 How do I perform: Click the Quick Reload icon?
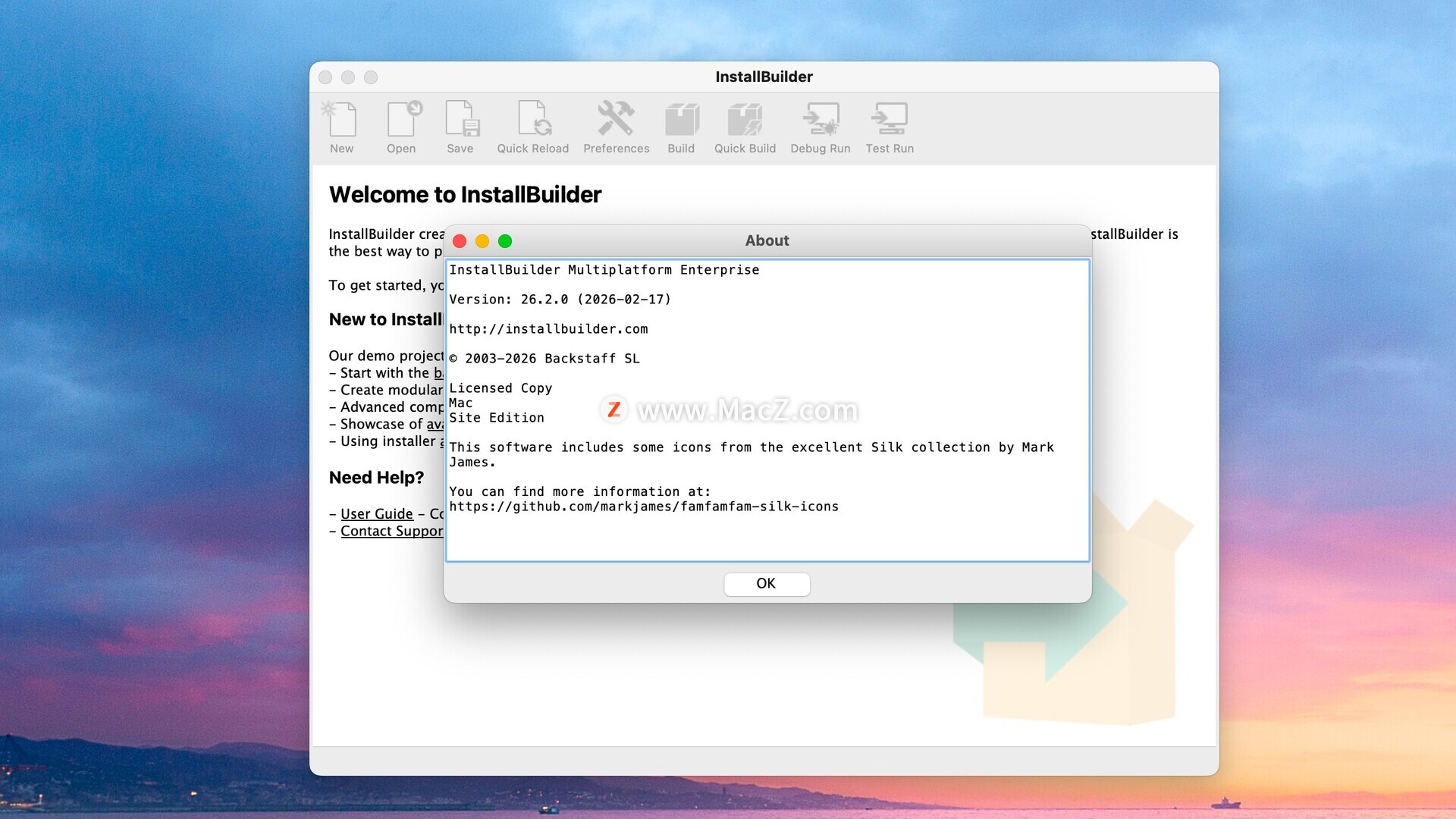click(x=533, y=121)
